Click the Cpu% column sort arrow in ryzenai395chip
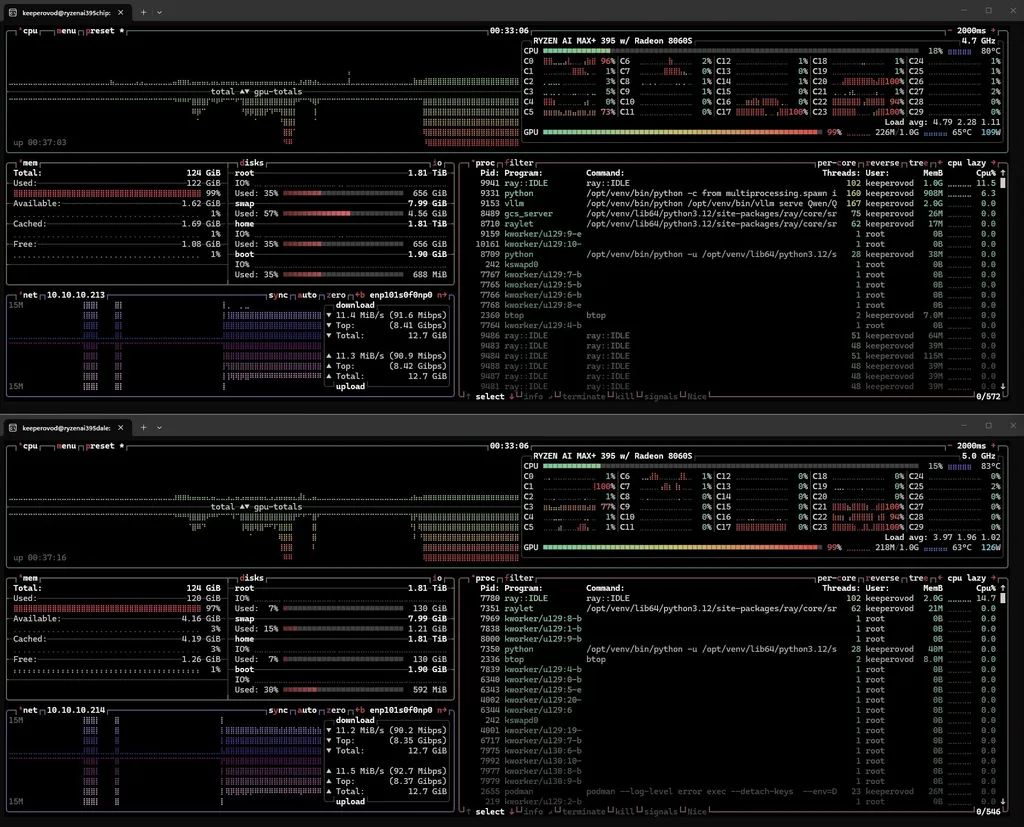The image size is (1024, 827). pyautogui.click(x=1003, y=173)
